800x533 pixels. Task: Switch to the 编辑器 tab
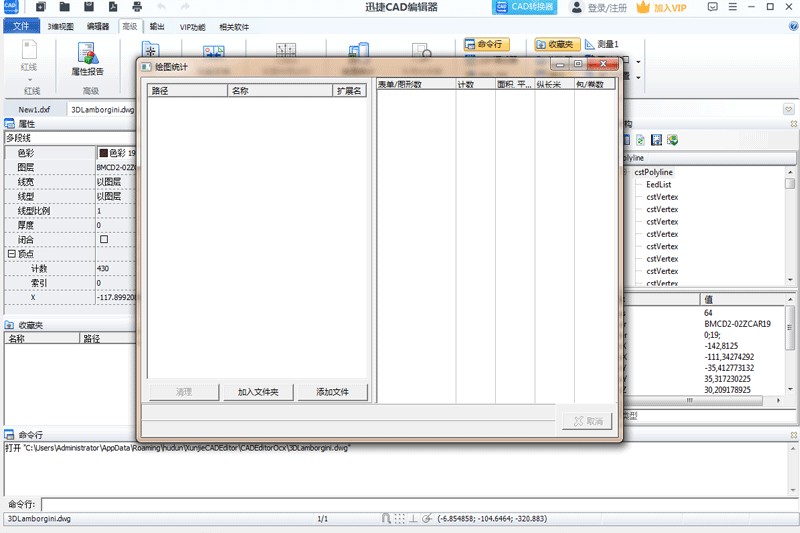[97, 27]
